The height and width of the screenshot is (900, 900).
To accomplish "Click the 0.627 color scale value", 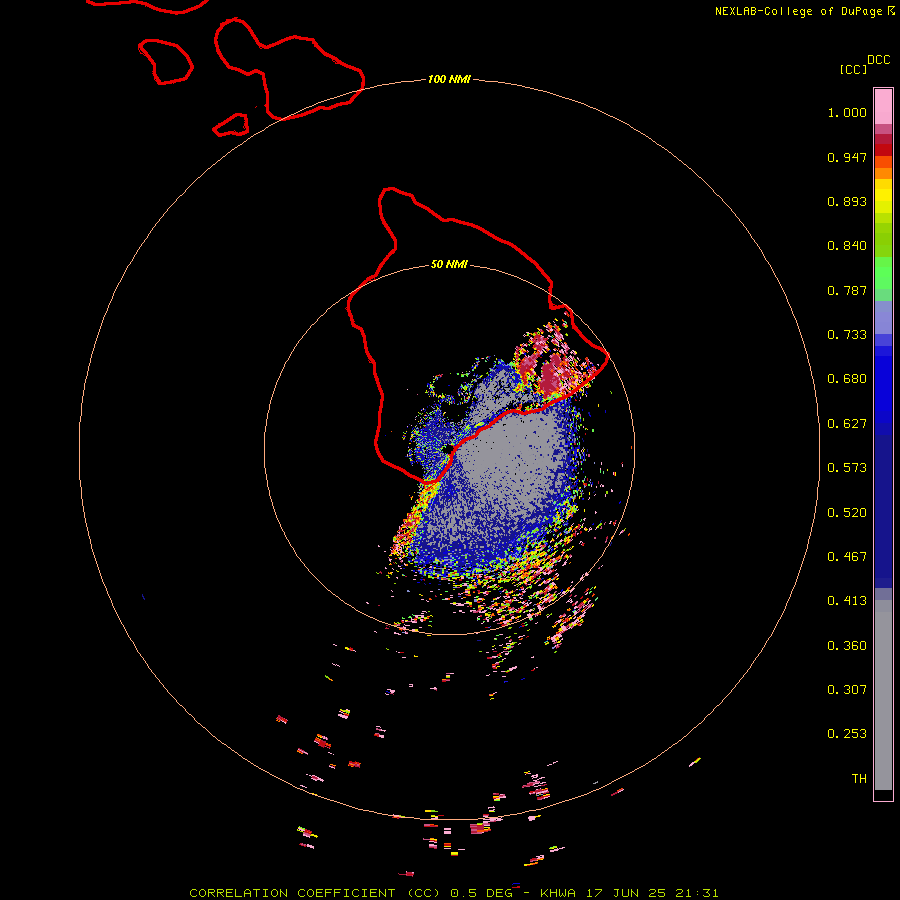I will point(847,424).
